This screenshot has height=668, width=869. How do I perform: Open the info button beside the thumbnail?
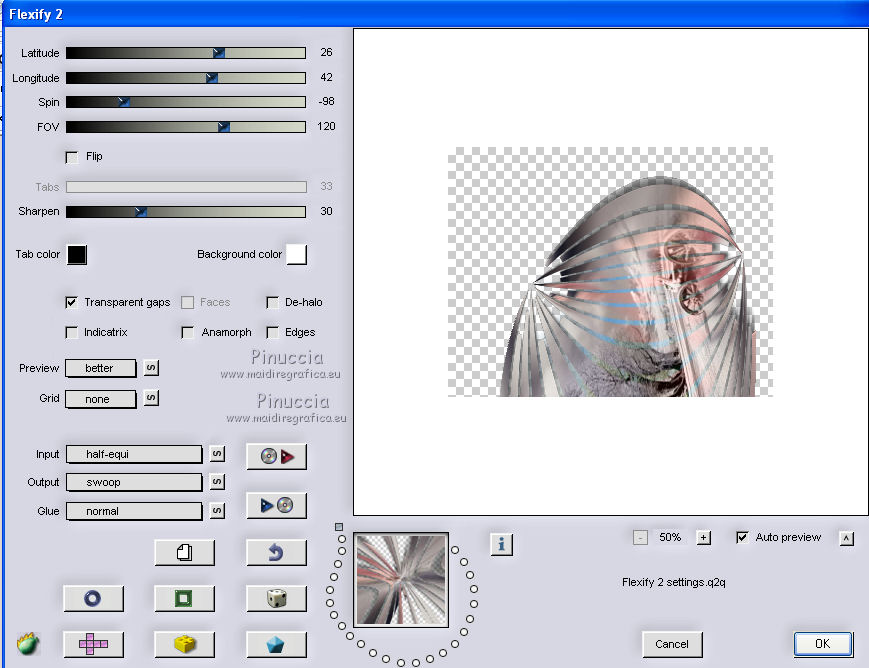tap(501, 544)
